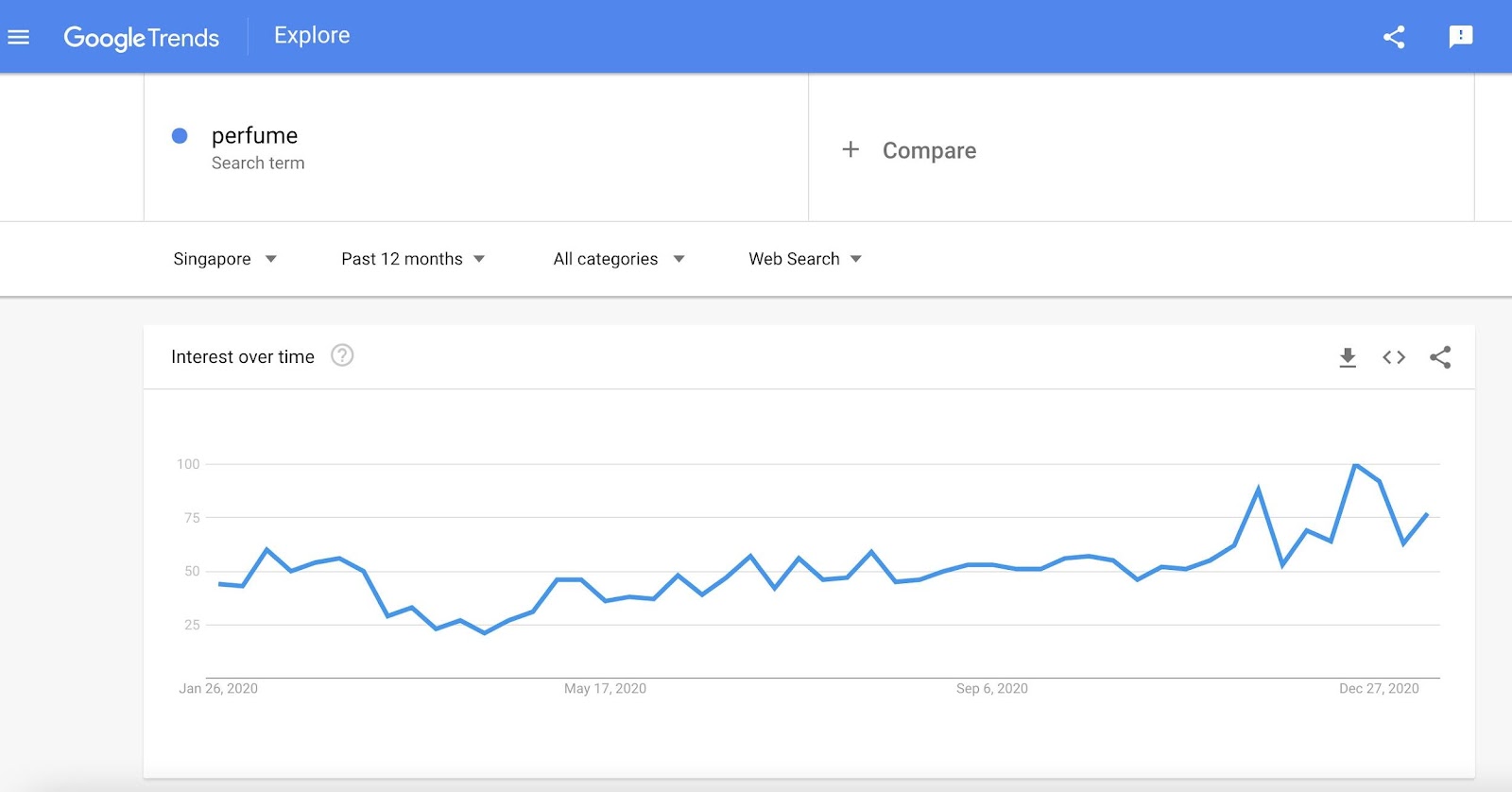Click the blue perfume color dot

[x=180, y=136]
